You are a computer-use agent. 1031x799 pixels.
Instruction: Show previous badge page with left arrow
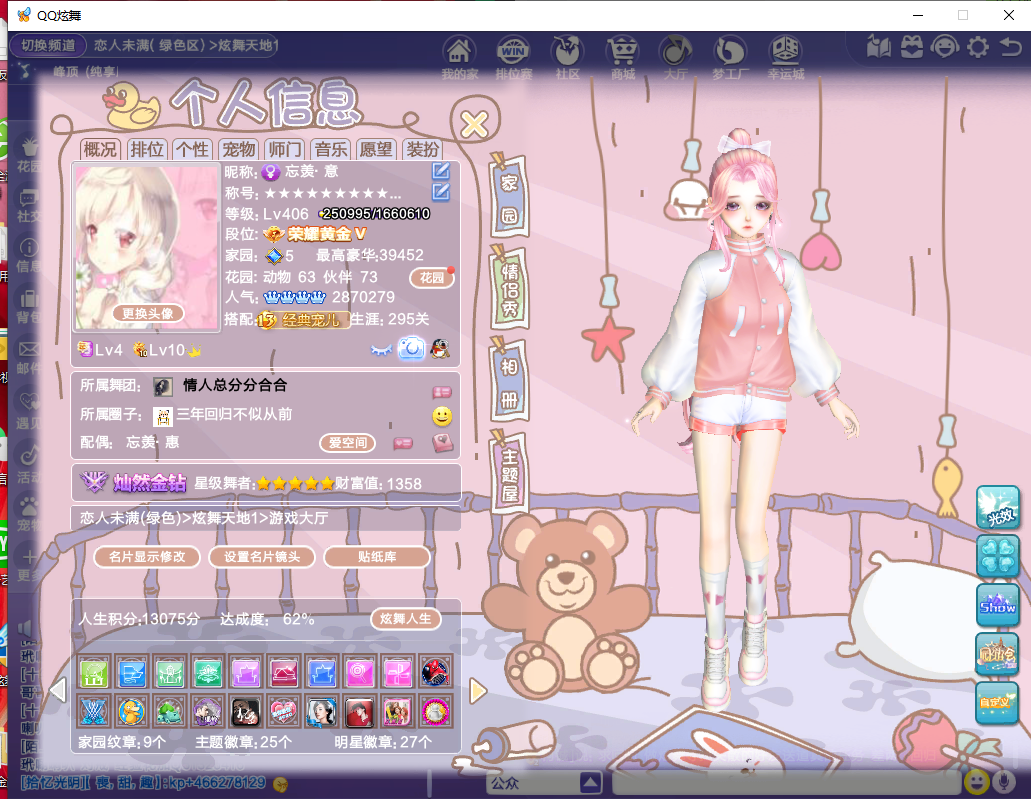[x=58, y=690]
